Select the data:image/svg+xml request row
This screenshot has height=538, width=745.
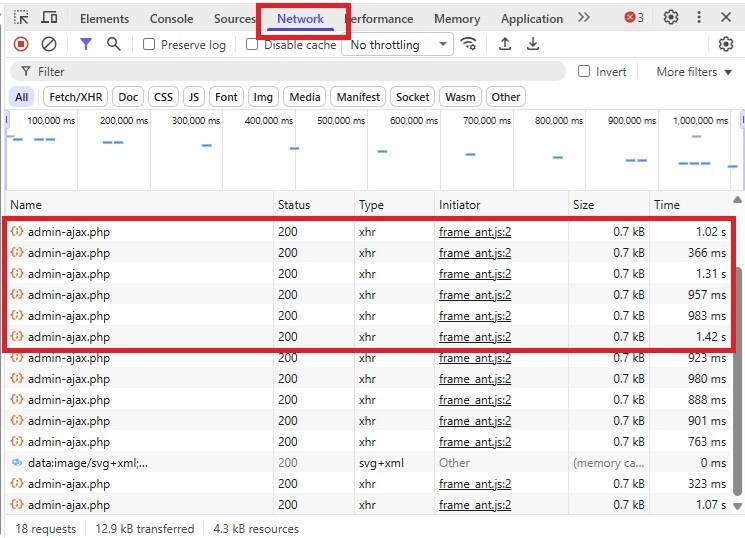click(369, 463)
